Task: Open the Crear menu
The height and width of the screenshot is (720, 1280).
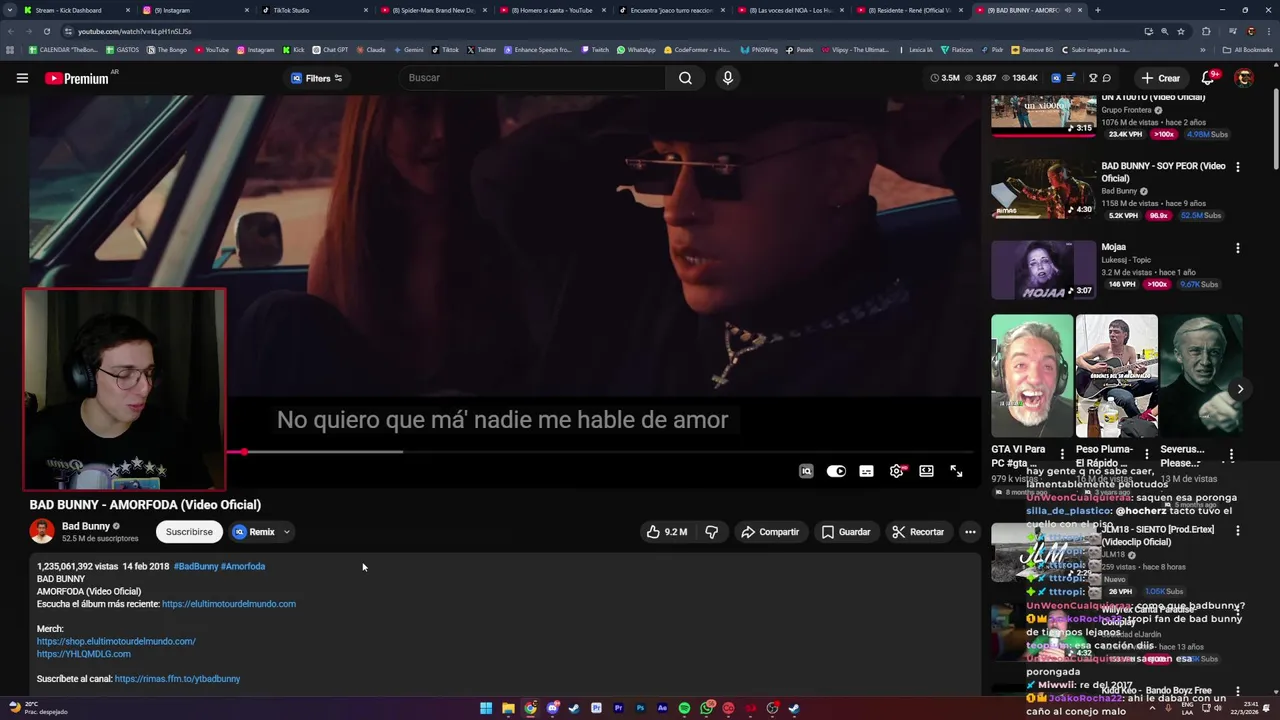Action: tap(1160, 78)
